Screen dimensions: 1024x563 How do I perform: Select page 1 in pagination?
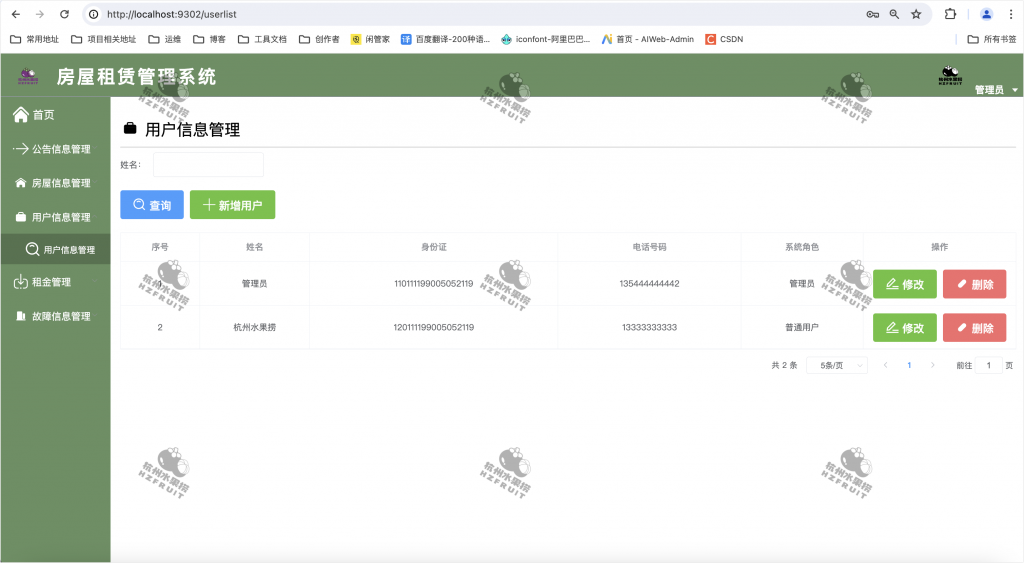(909, 365)
